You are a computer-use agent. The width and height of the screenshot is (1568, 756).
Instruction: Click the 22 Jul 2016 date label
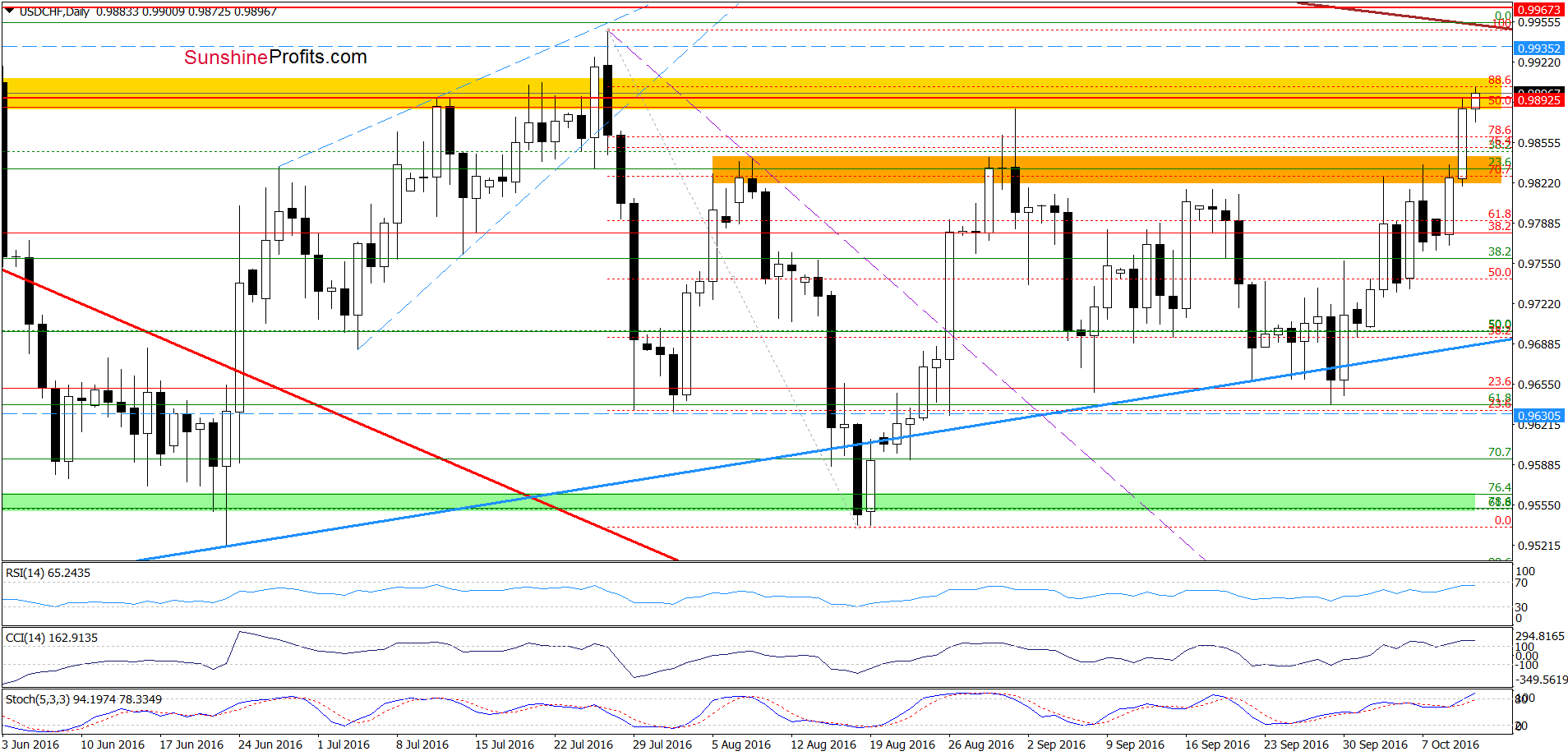click(x=583, y=744)
